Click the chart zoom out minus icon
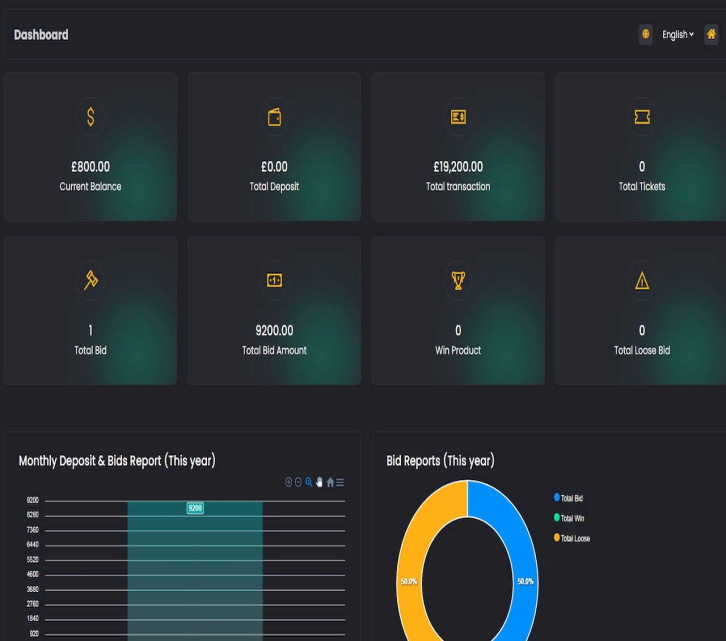Screen dimensions: 726x641 (x=299, y=482)
